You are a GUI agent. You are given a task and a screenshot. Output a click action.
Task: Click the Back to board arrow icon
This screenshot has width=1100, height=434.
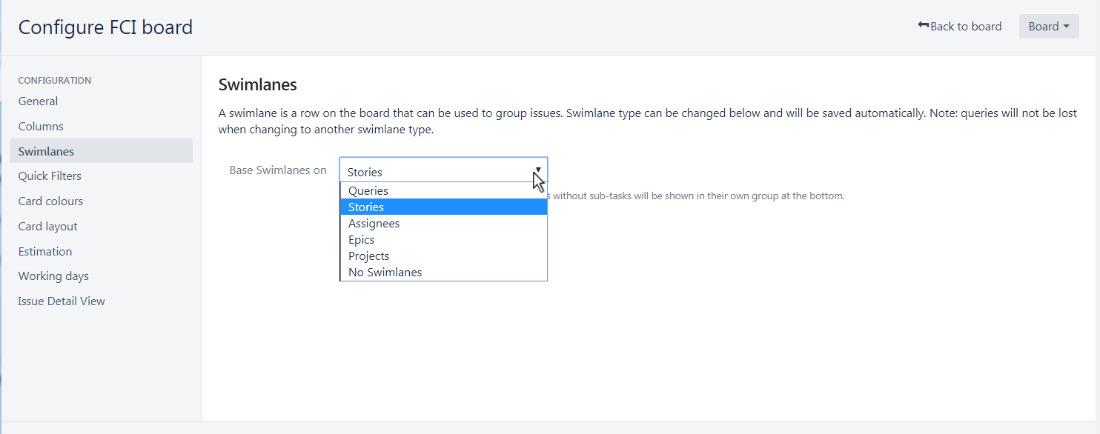click(x=923, y=25)
